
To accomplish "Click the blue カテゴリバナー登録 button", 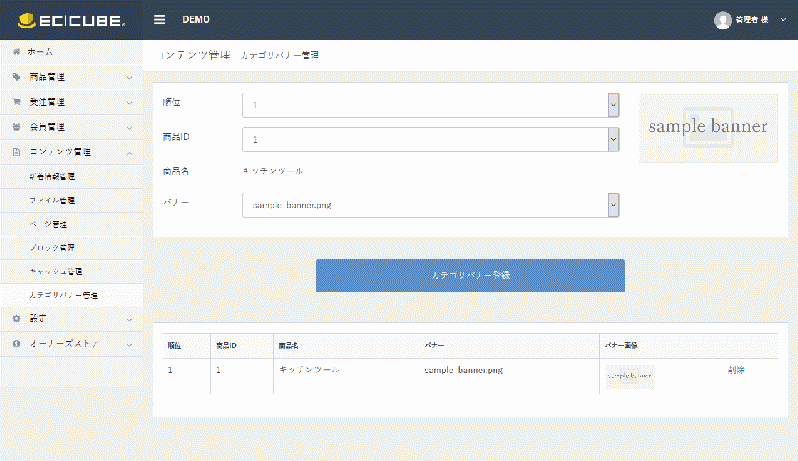I will coord(470,275).
